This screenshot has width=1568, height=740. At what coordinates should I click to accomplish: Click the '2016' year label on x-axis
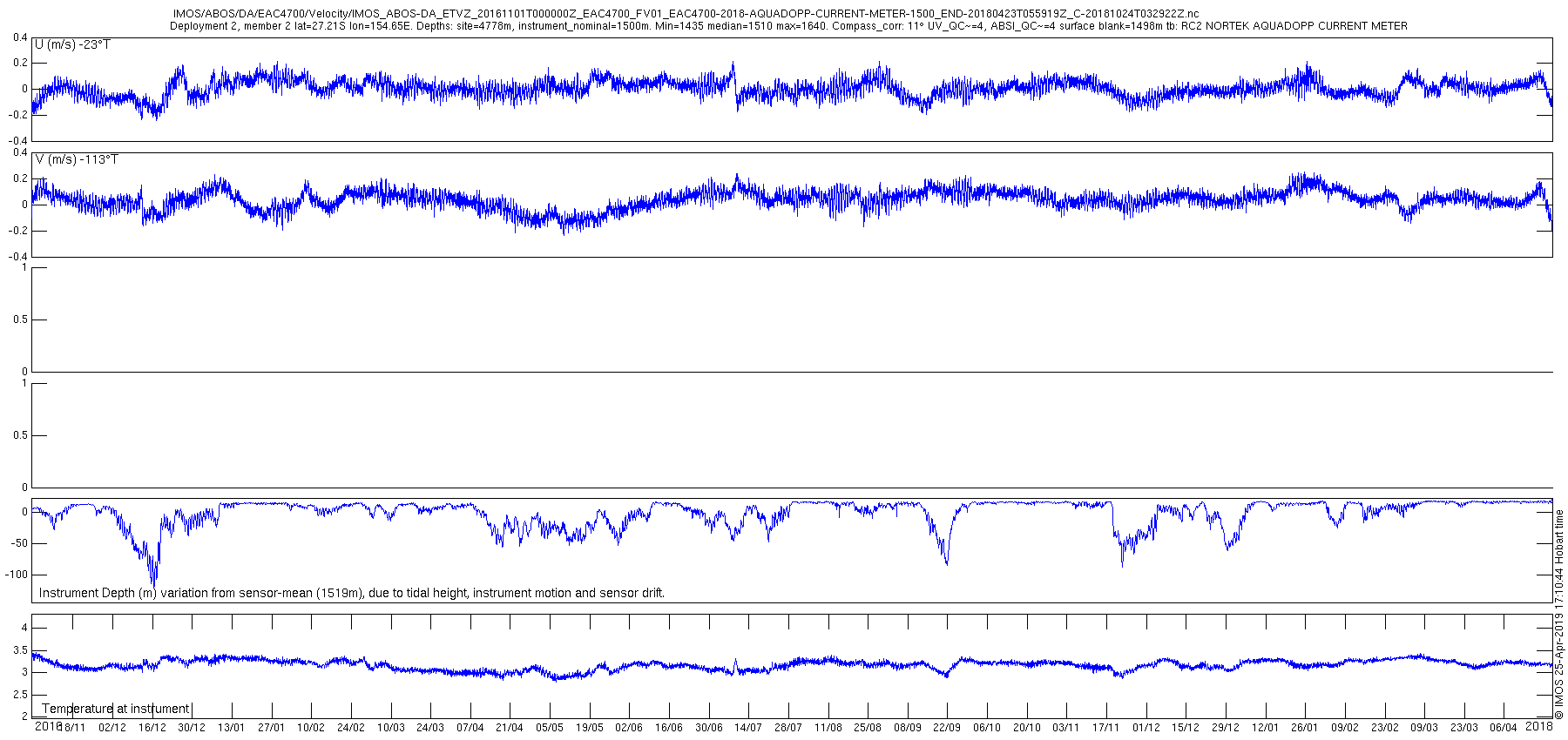(x=48, y=726)
